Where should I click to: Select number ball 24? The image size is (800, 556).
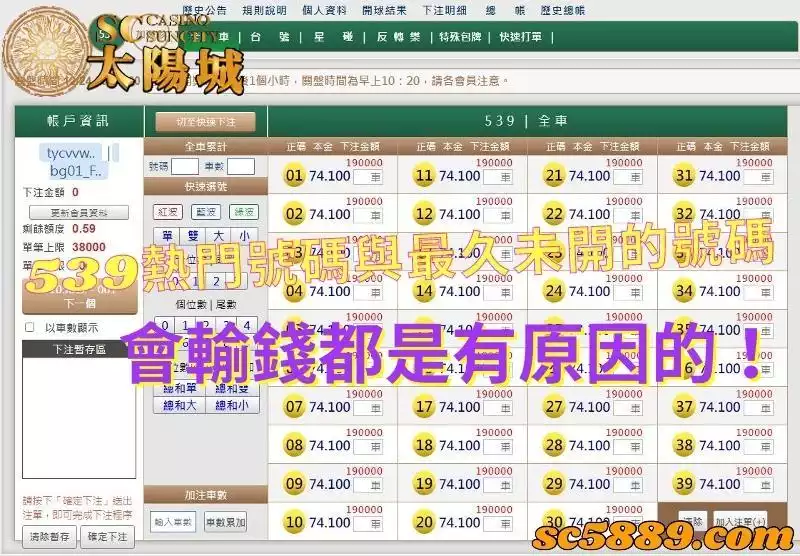[x=554, y=292]
